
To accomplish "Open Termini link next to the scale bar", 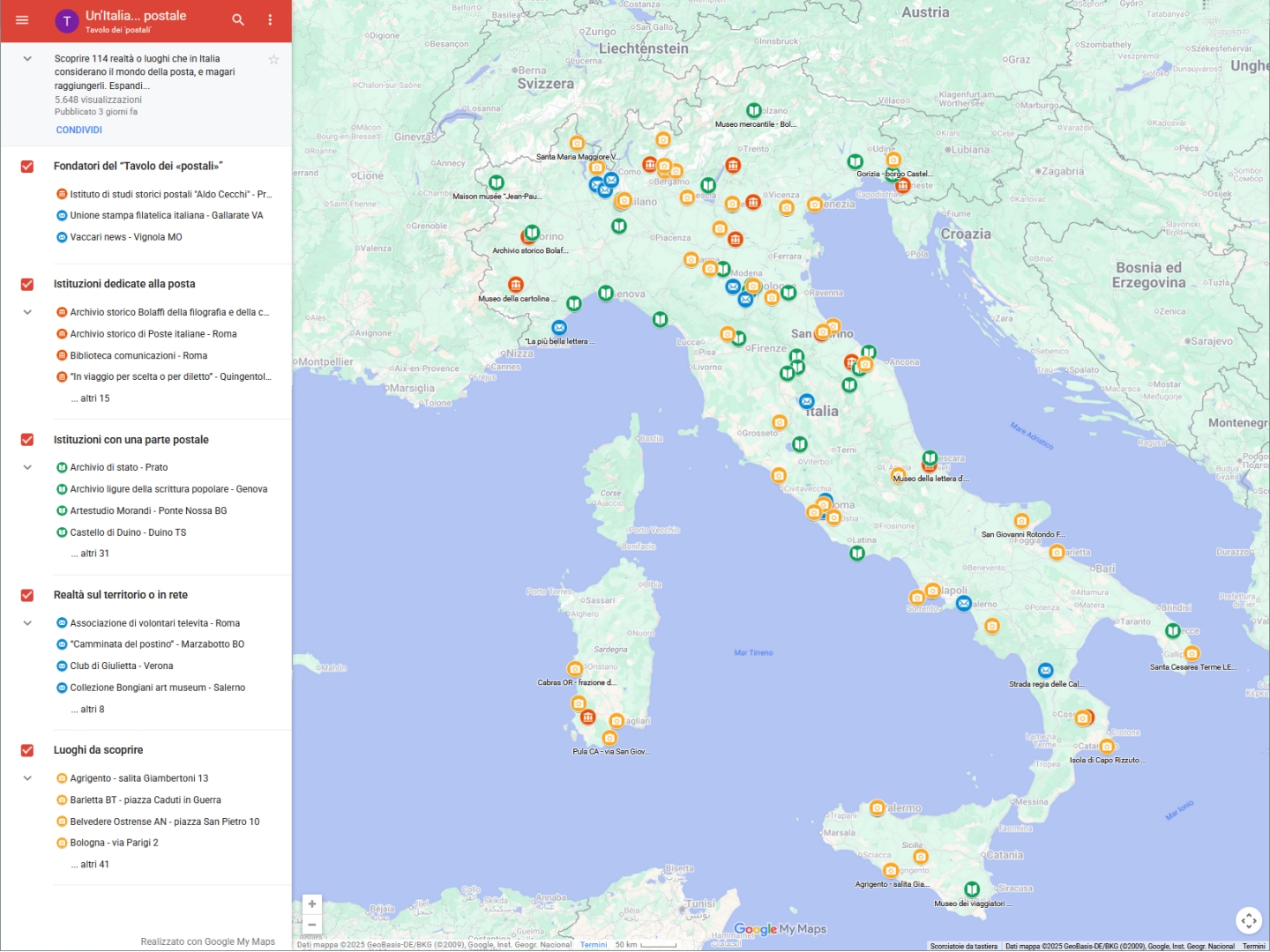I will [x=594, y=945].
